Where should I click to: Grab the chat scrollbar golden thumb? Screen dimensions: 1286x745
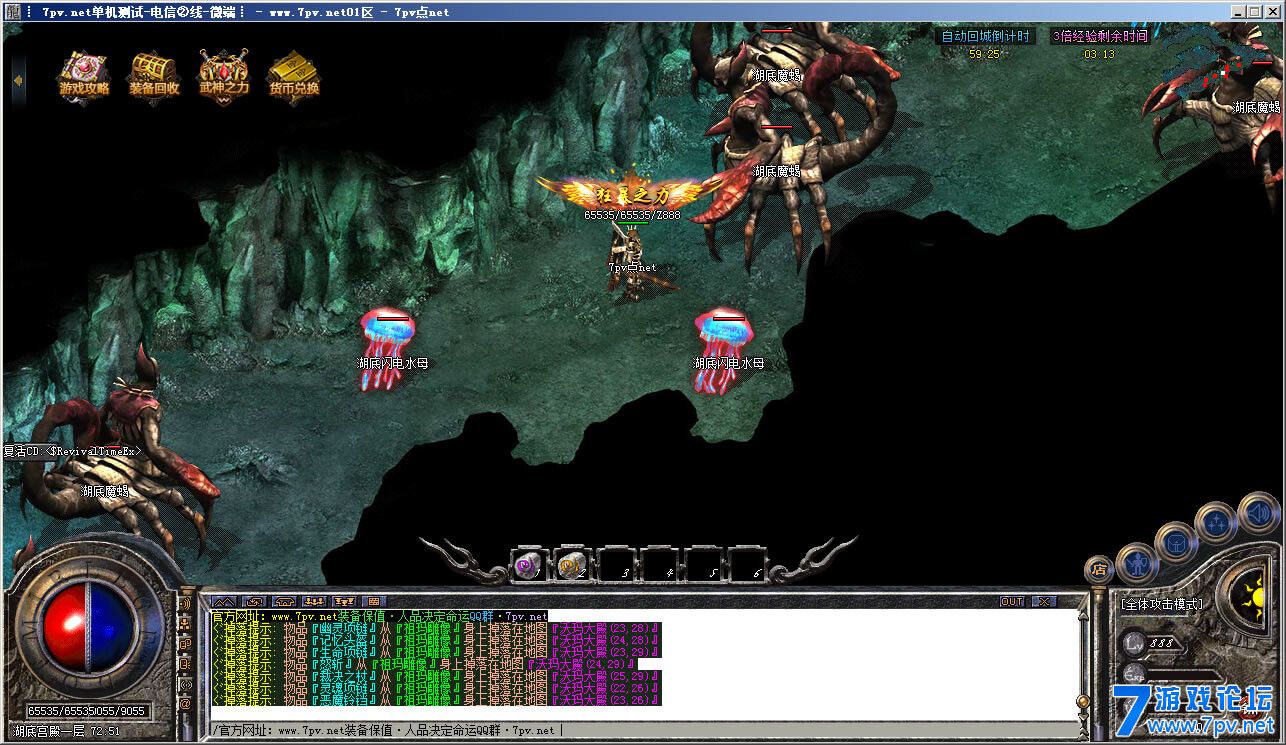pyautogui.click(x=1081, y=702)
